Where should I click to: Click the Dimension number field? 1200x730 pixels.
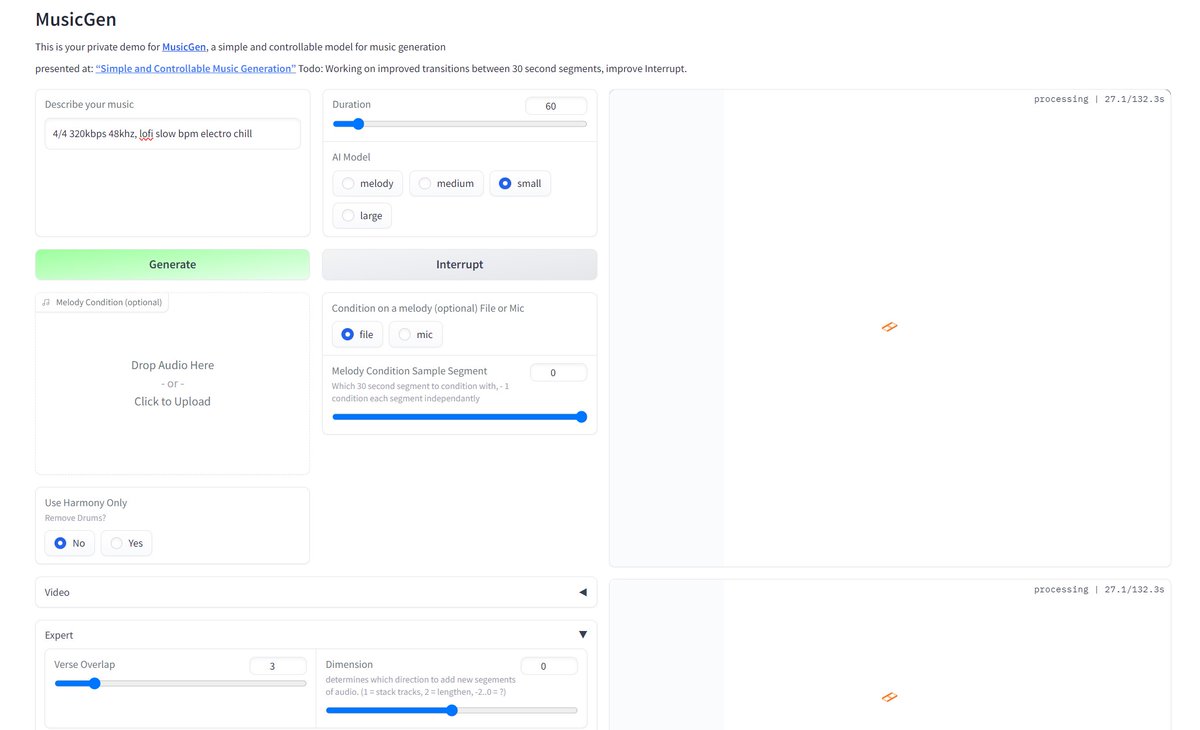549,666
